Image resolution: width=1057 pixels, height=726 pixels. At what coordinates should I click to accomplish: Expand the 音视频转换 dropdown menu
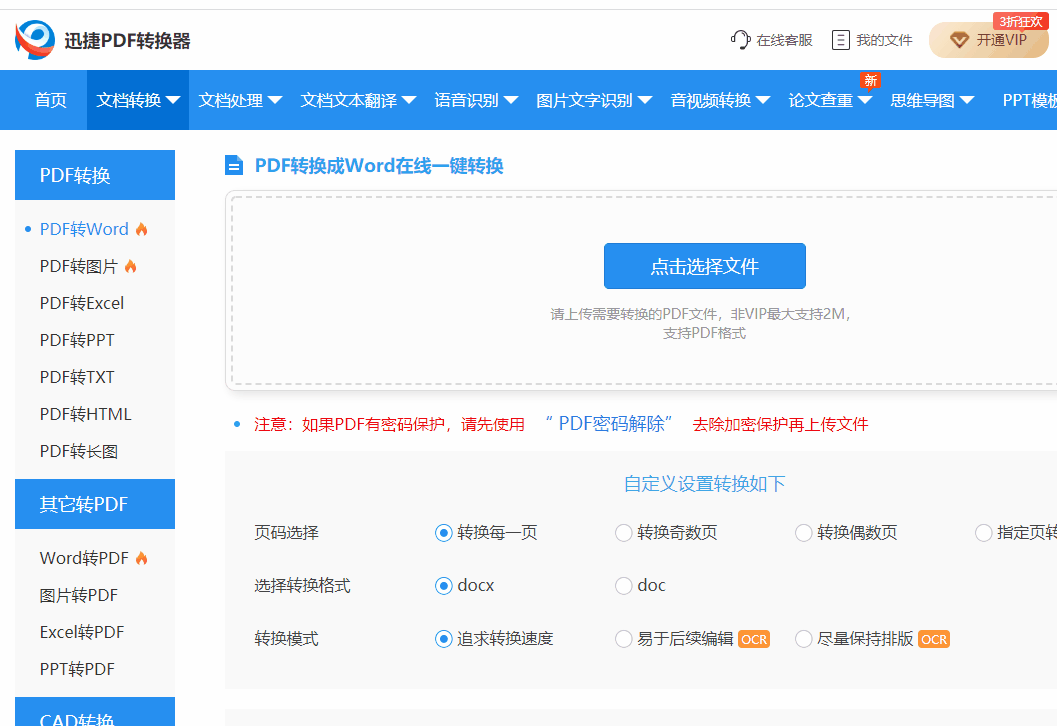[x=720, y=100]
